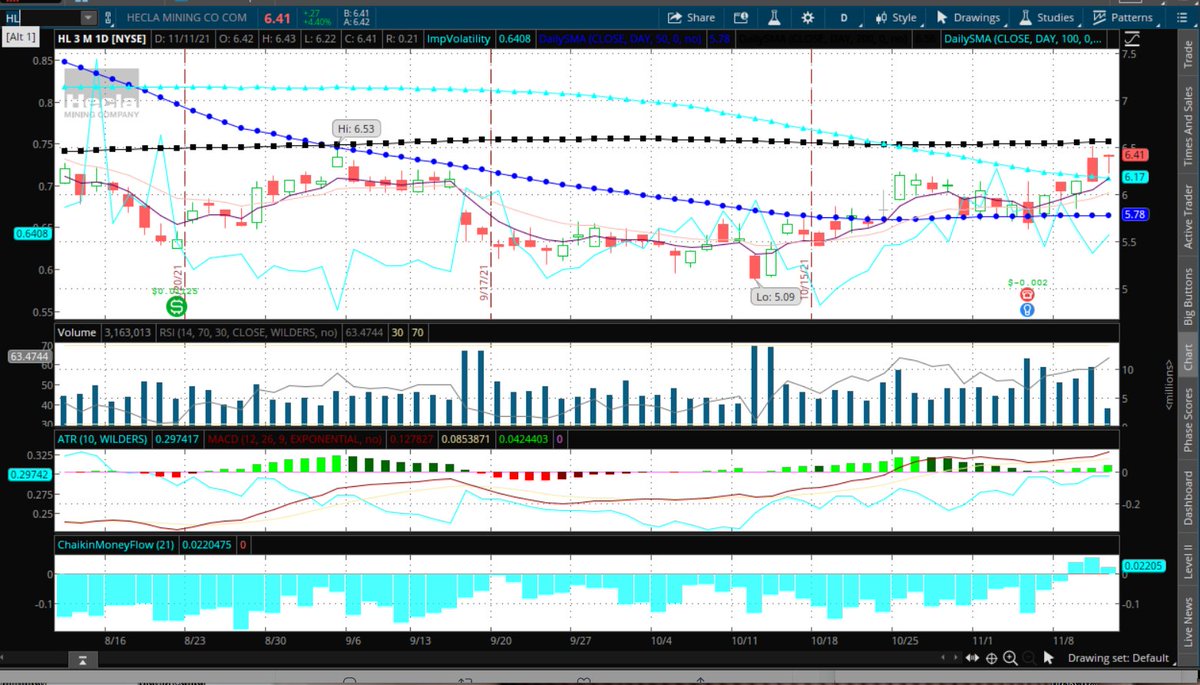
Task: Open the economic calendar icon beside Share
Action: pos(739,17)
